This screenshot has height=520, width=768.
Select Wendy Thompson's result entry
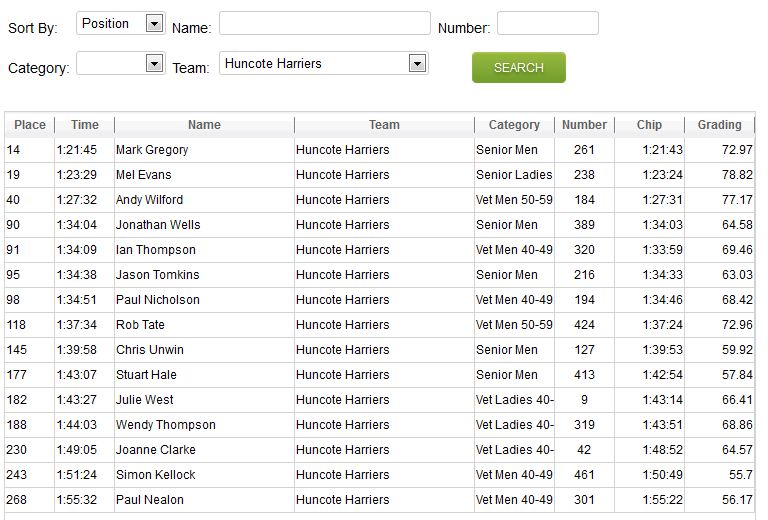(165, 425)
